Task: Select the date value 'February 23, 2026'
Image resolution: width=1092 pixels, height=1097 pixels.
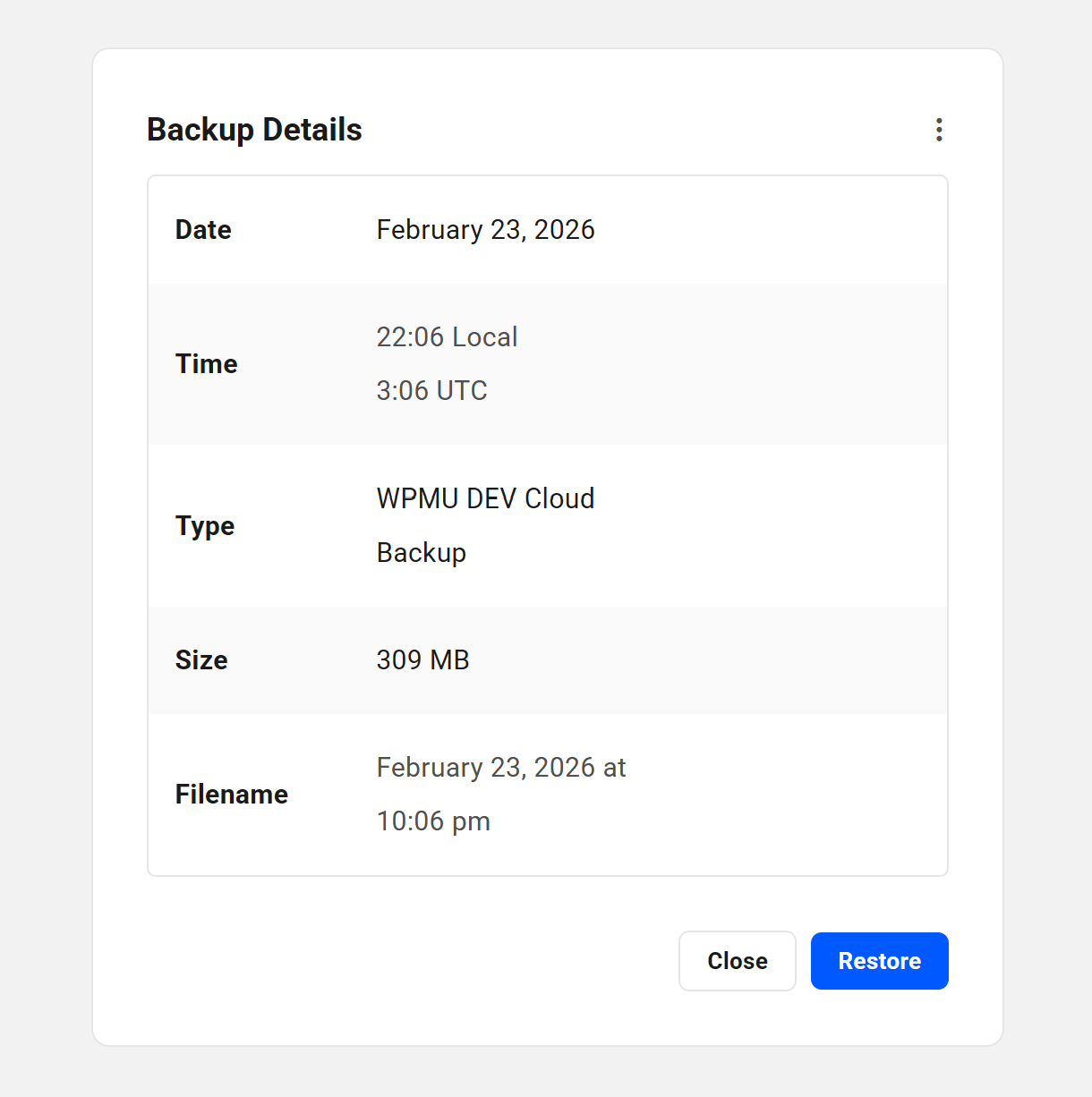Action: coord(485,230)
